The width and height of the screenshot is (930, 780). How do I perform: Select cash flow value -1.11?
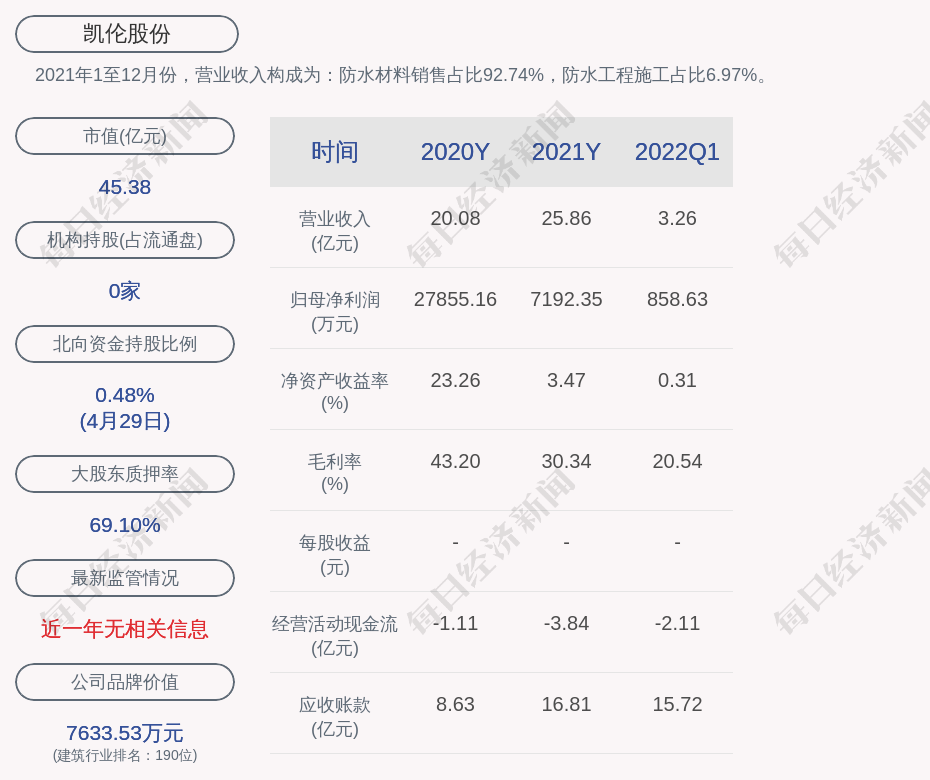(455, 623)
